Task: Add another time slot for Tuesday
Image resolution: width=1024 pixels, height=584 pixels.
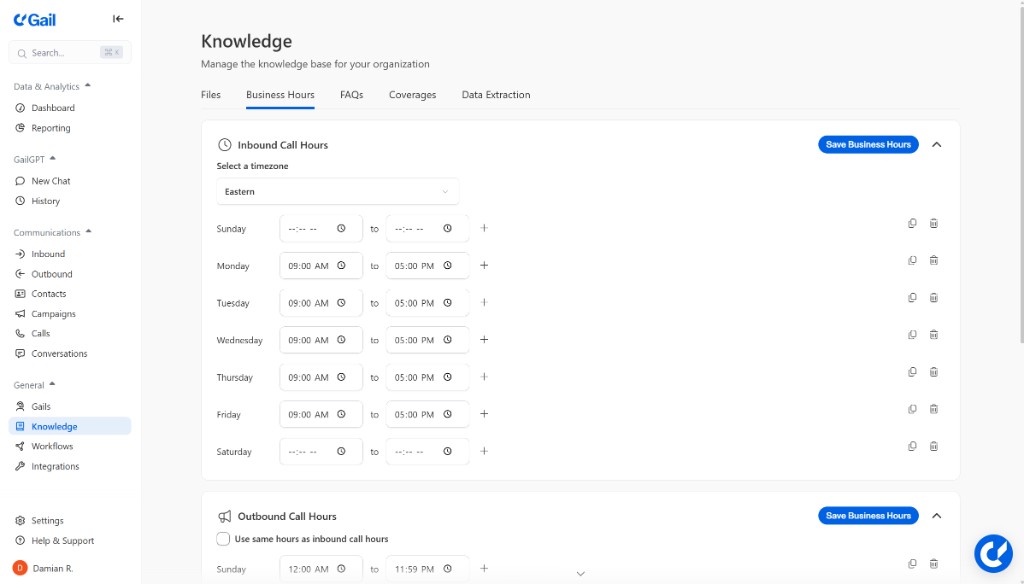Action: (x=484, y=302)
